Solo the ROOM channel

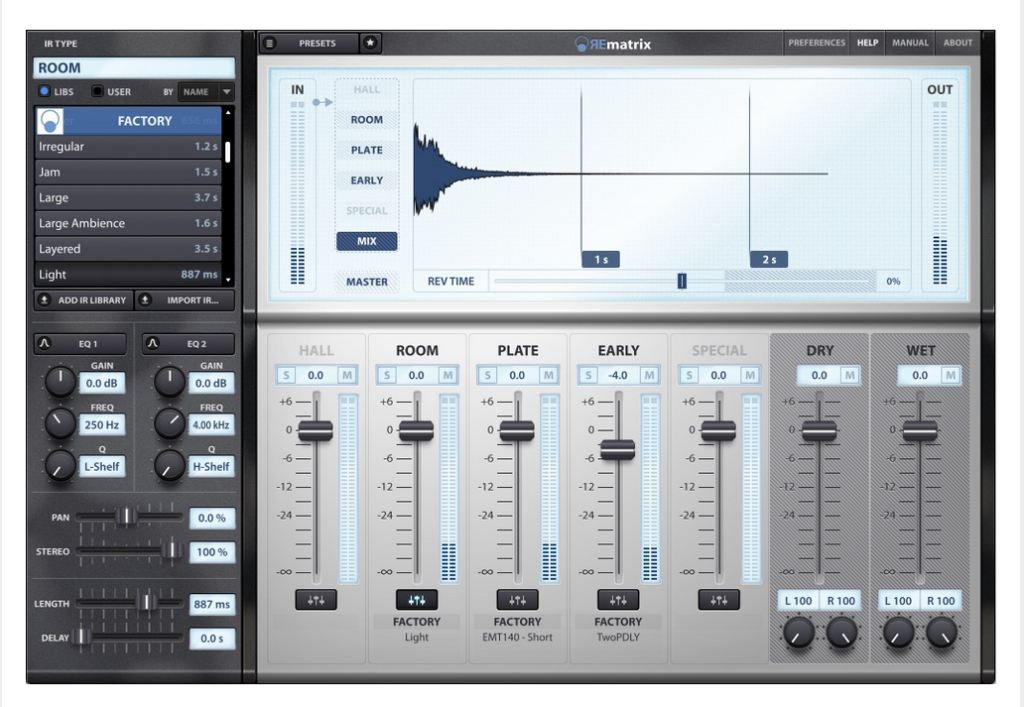pos(387,375)
